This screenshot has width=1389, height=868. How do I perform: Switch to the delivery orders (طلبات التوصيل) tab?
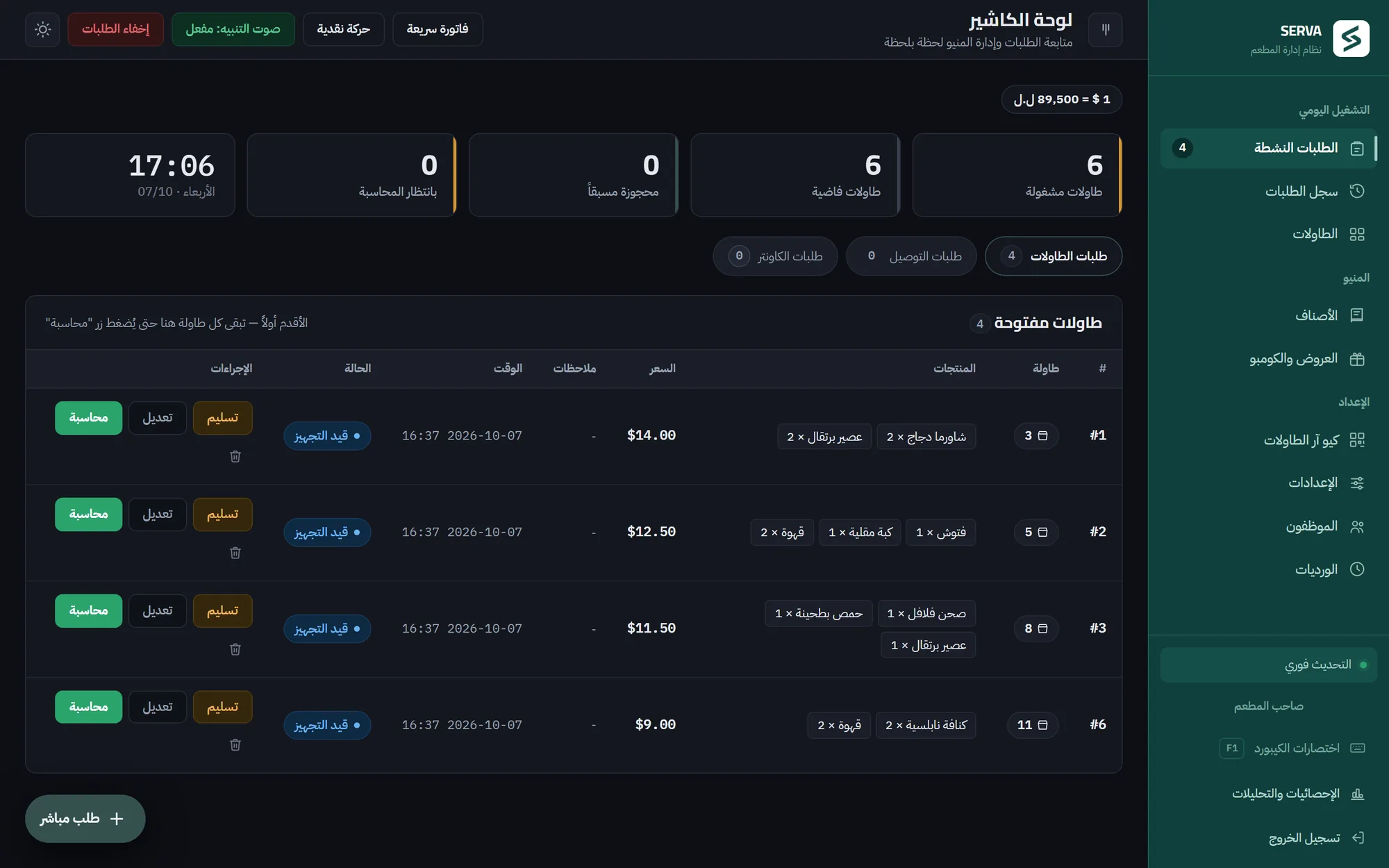911,256
